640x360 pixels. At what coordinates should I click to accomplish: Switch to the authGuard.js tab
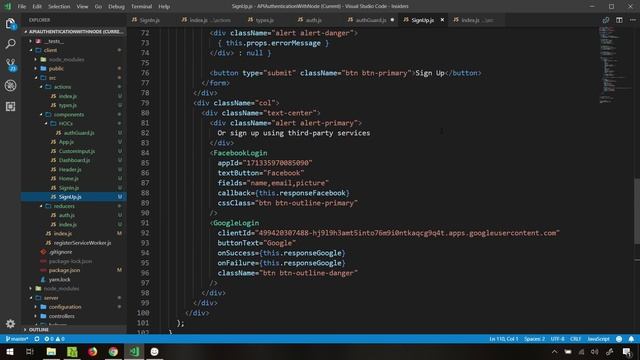(x=371, y=20)
